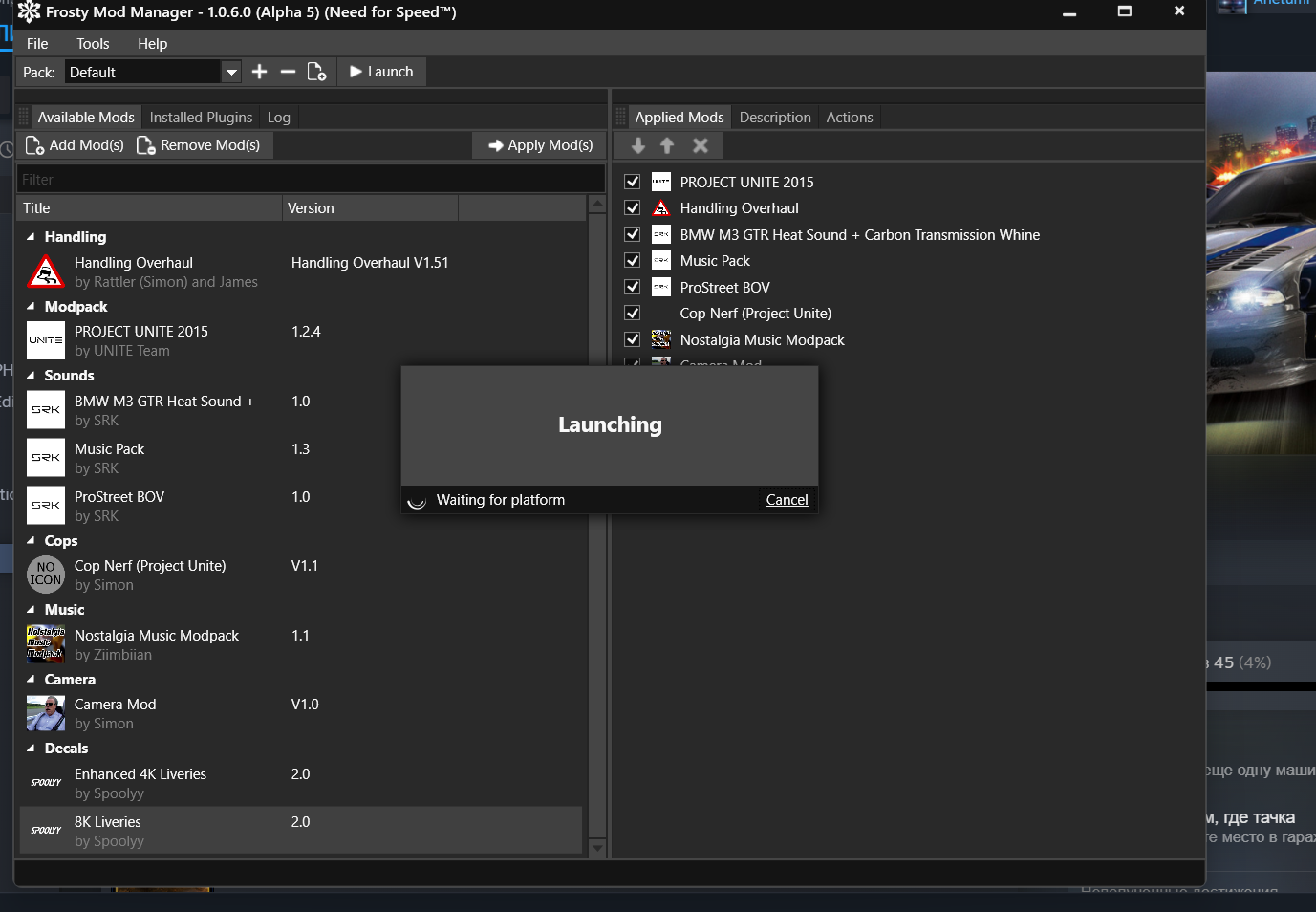1316x912 pixels.
Task: Switch to Installed Plugins tab
Action: (x=201, y=118)
